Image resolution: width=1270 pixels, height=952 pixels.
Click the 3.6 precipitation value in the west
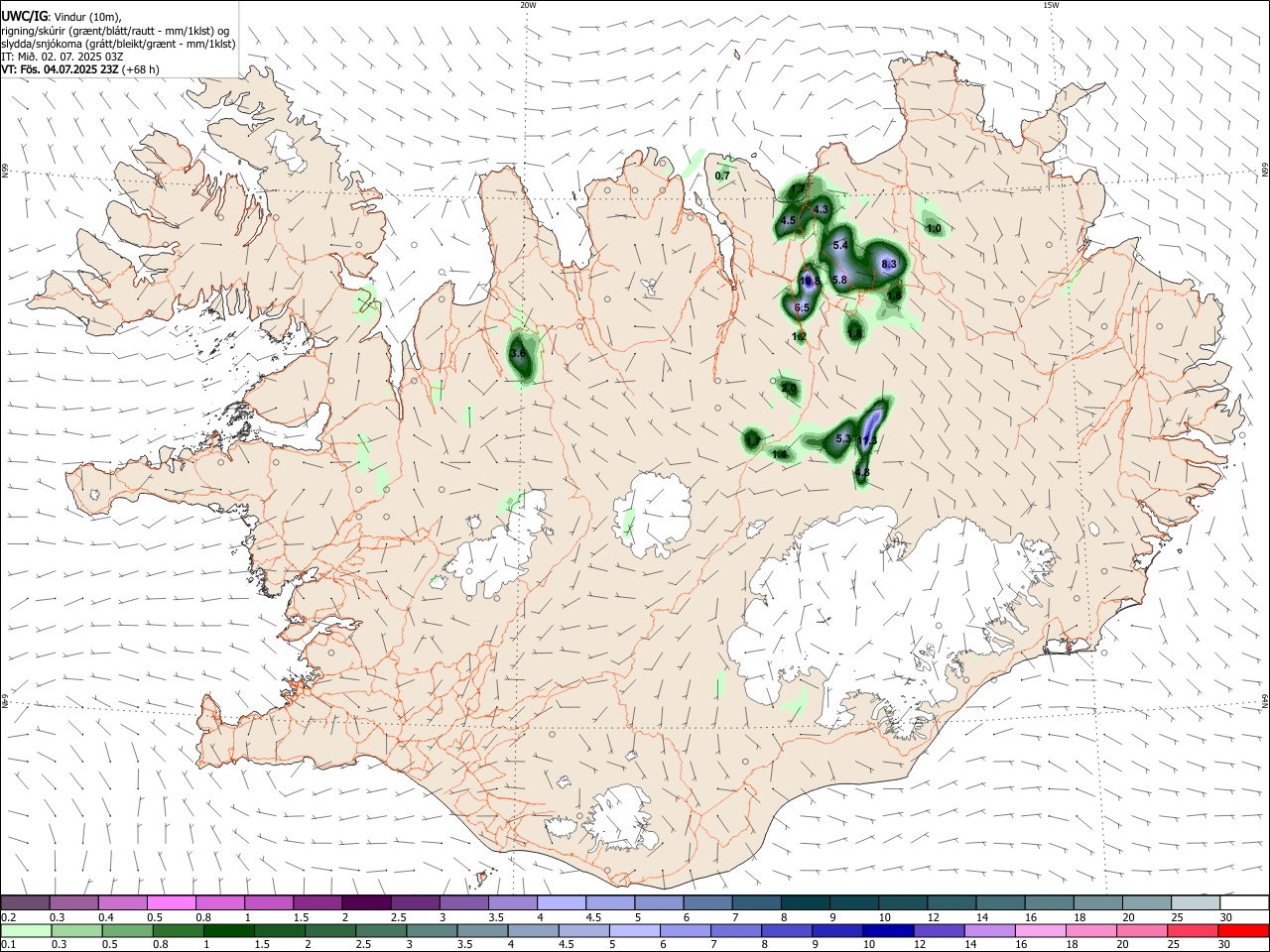tap(517, 353)
